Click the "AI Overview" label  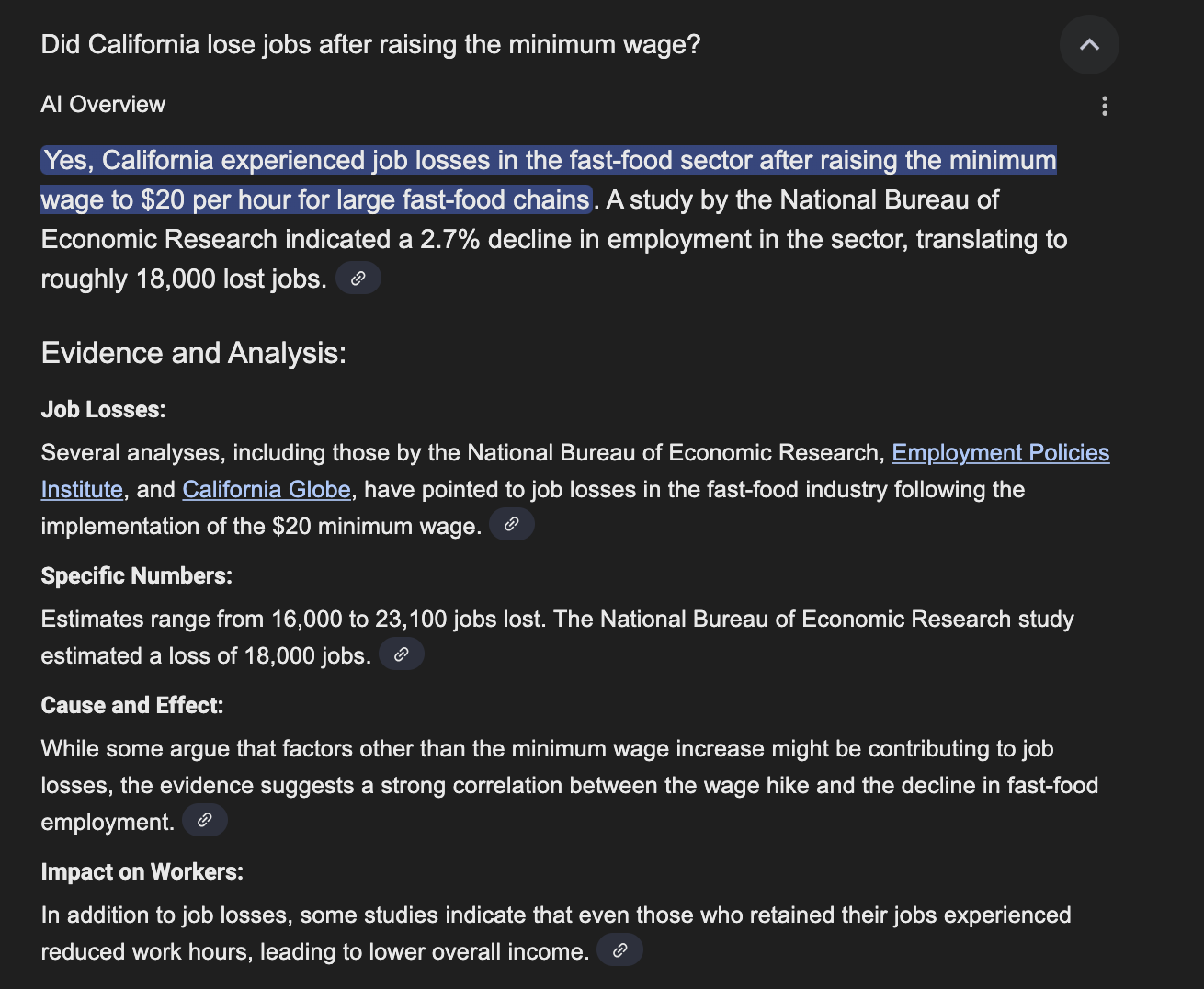[x=103, y=105]
